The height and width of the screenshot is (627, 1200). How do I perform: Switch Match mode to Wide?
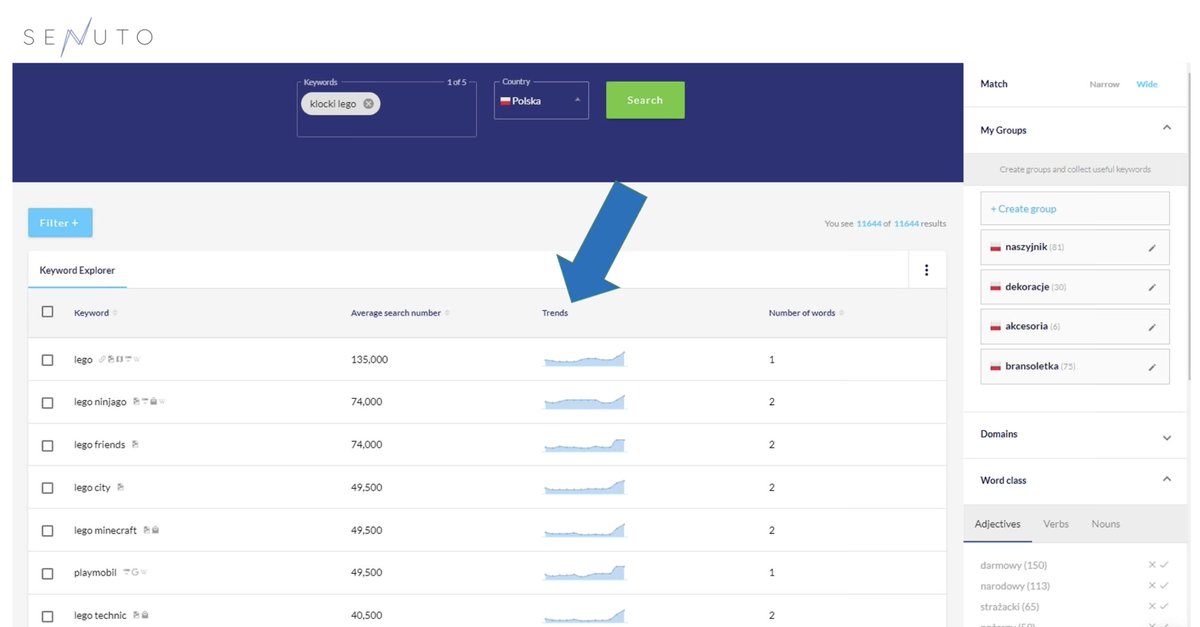[1147, 85]
